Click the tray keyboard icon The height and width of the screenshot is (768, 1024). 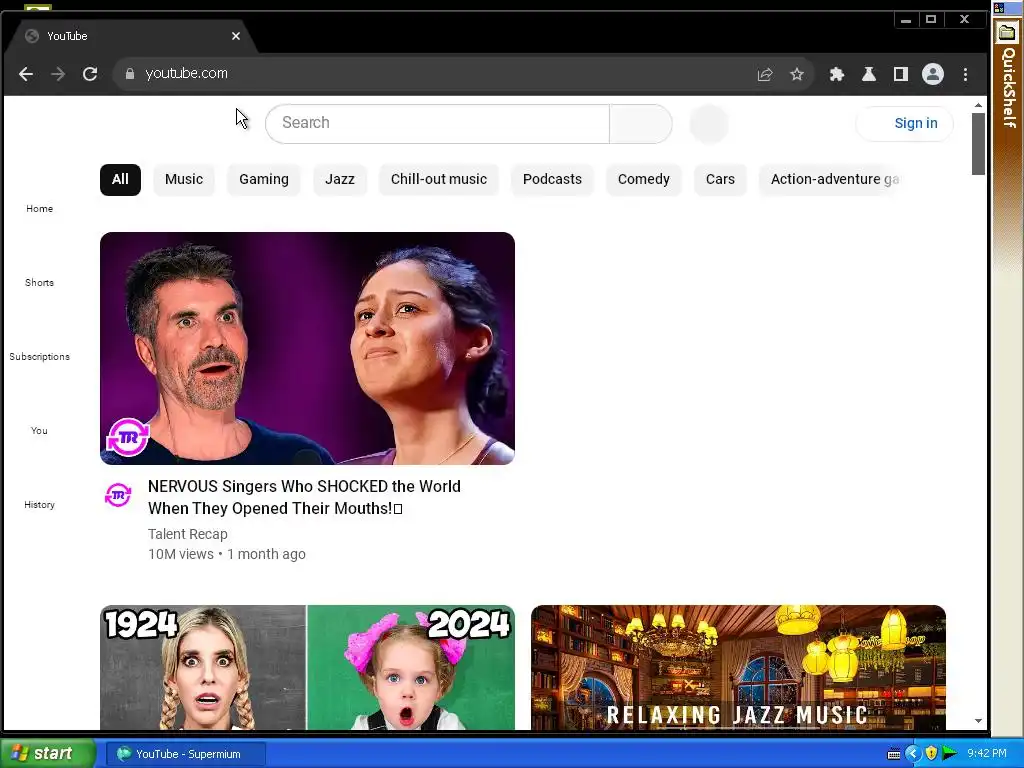[x=894, y=754]
